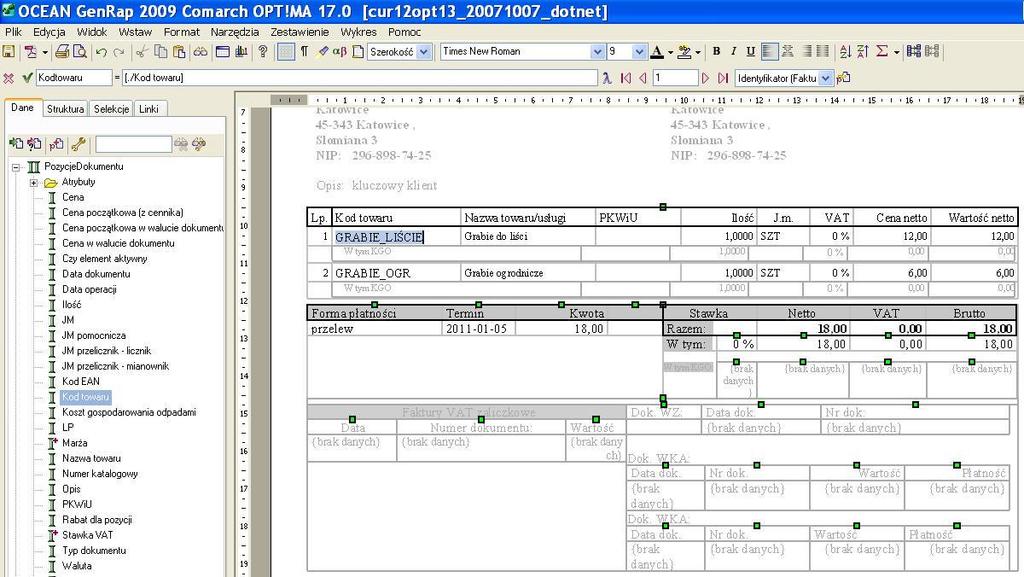Toggle align center button
This screenshot has width=1024, height=577.
point(788,52)
